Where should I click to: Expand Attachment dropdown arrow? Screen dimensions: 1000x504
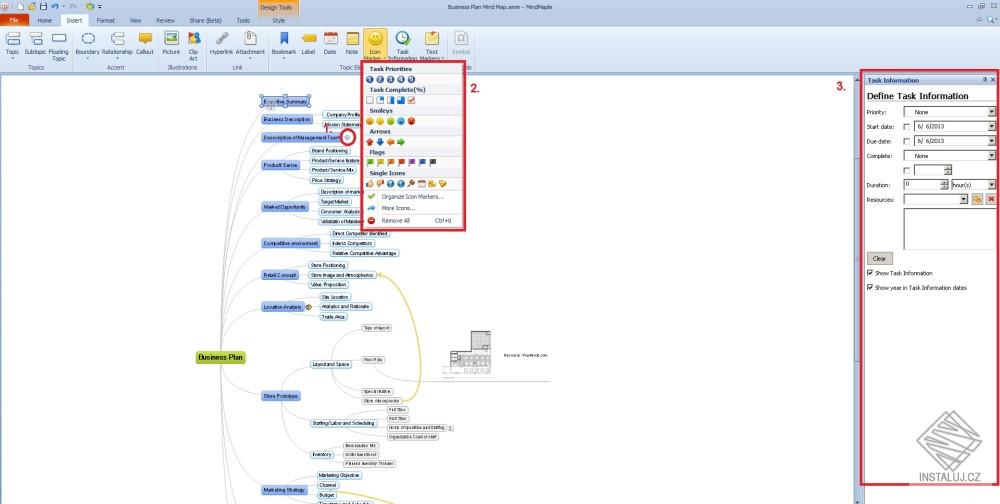[x=250, y=58]
